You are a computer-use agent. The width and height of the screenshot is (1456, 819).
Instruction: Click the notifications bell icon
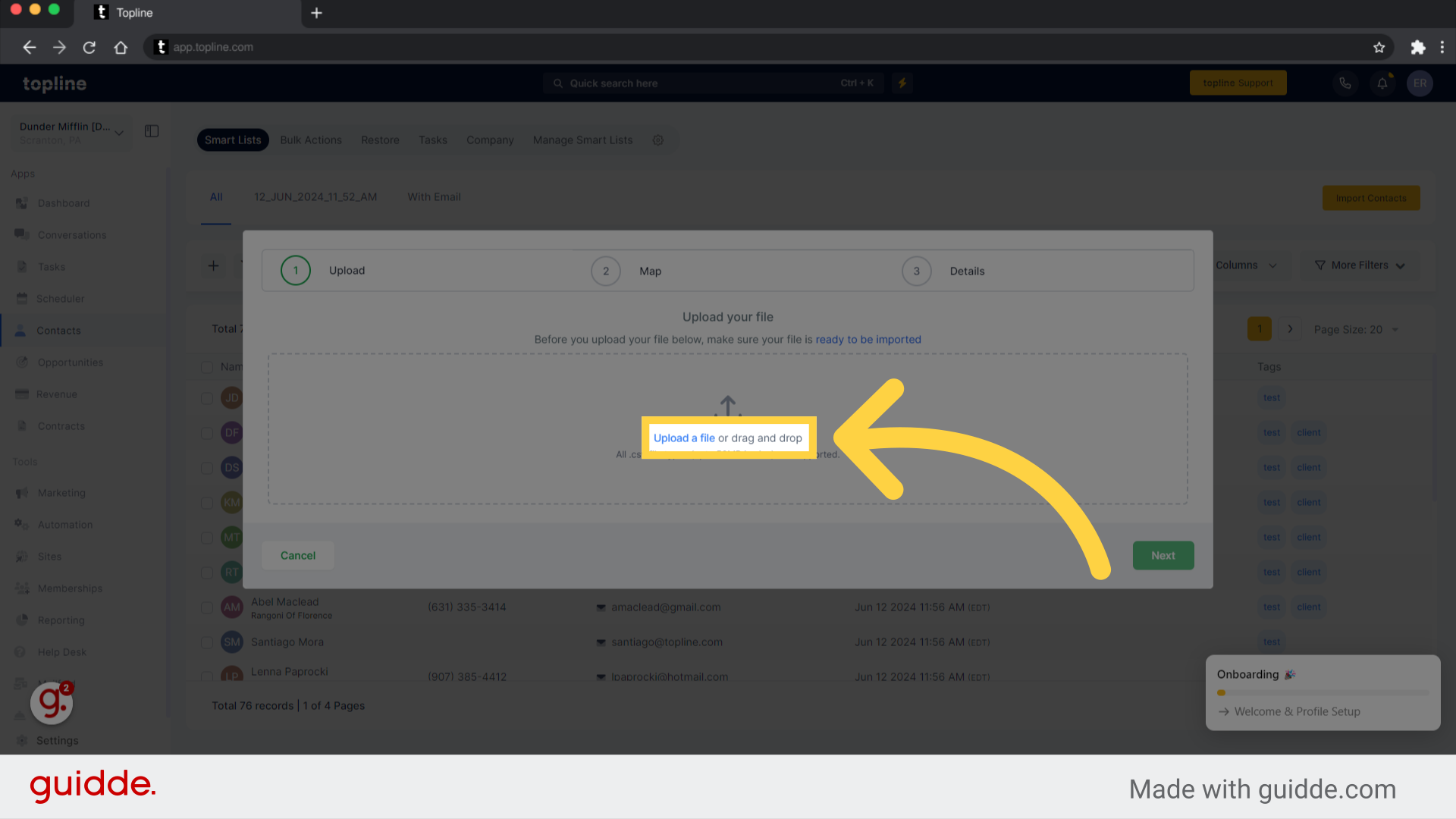tap(1383, 83)
